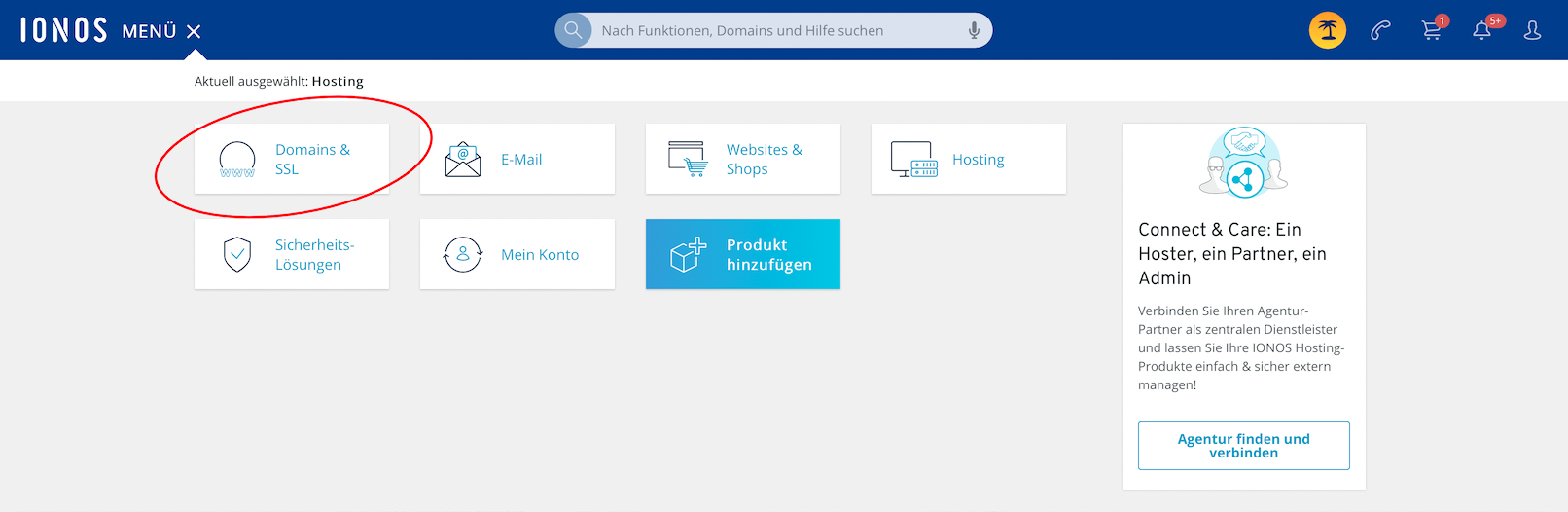Click the Sicherheits-Lösungen shield icon
This screenshot has width=1568, height=512.
point(237,254)
